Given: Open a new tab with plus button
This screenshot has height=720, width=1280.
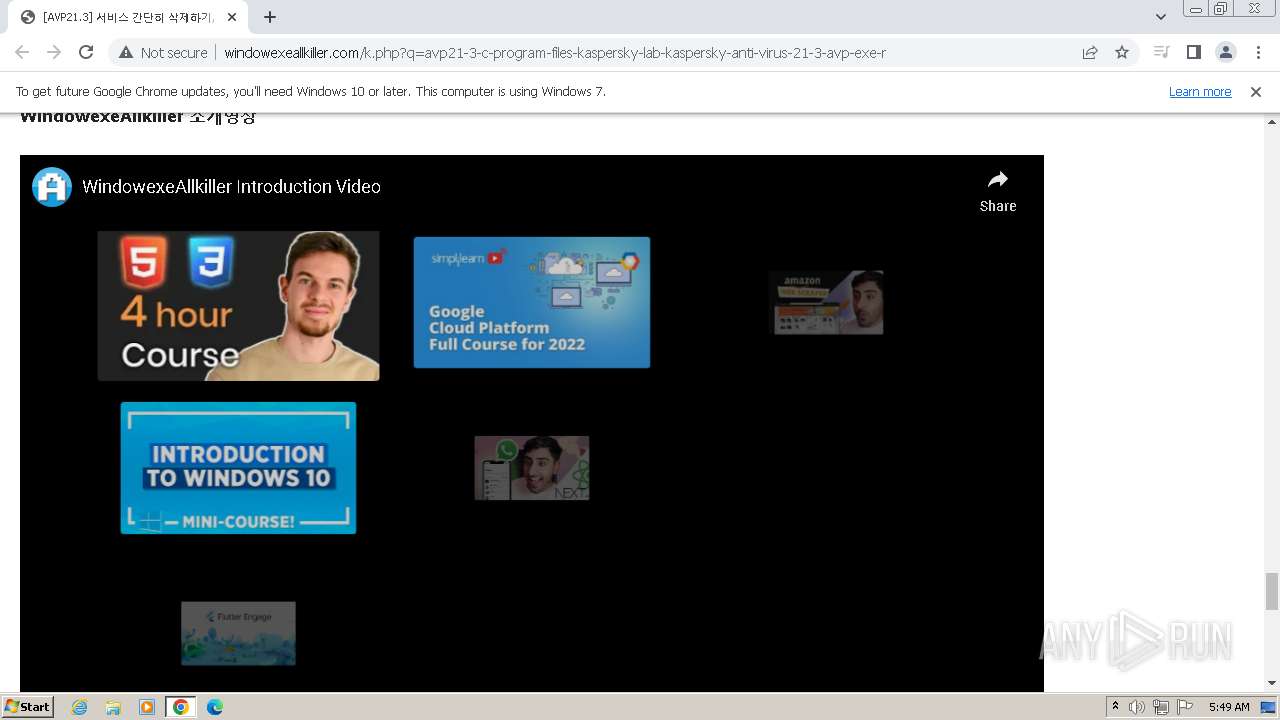Looking at the screenshot, I should (270, 17).
